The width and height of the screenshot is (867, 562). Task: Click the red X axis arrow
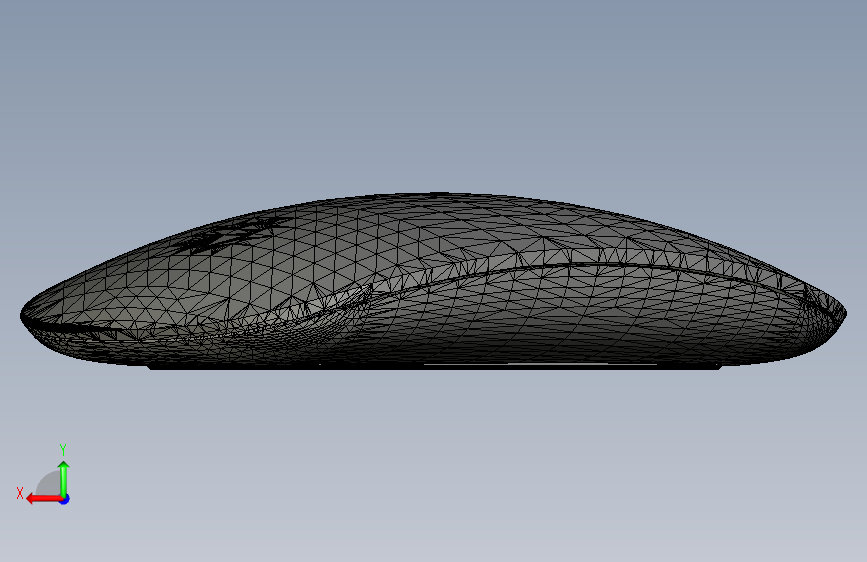[43, 499]
